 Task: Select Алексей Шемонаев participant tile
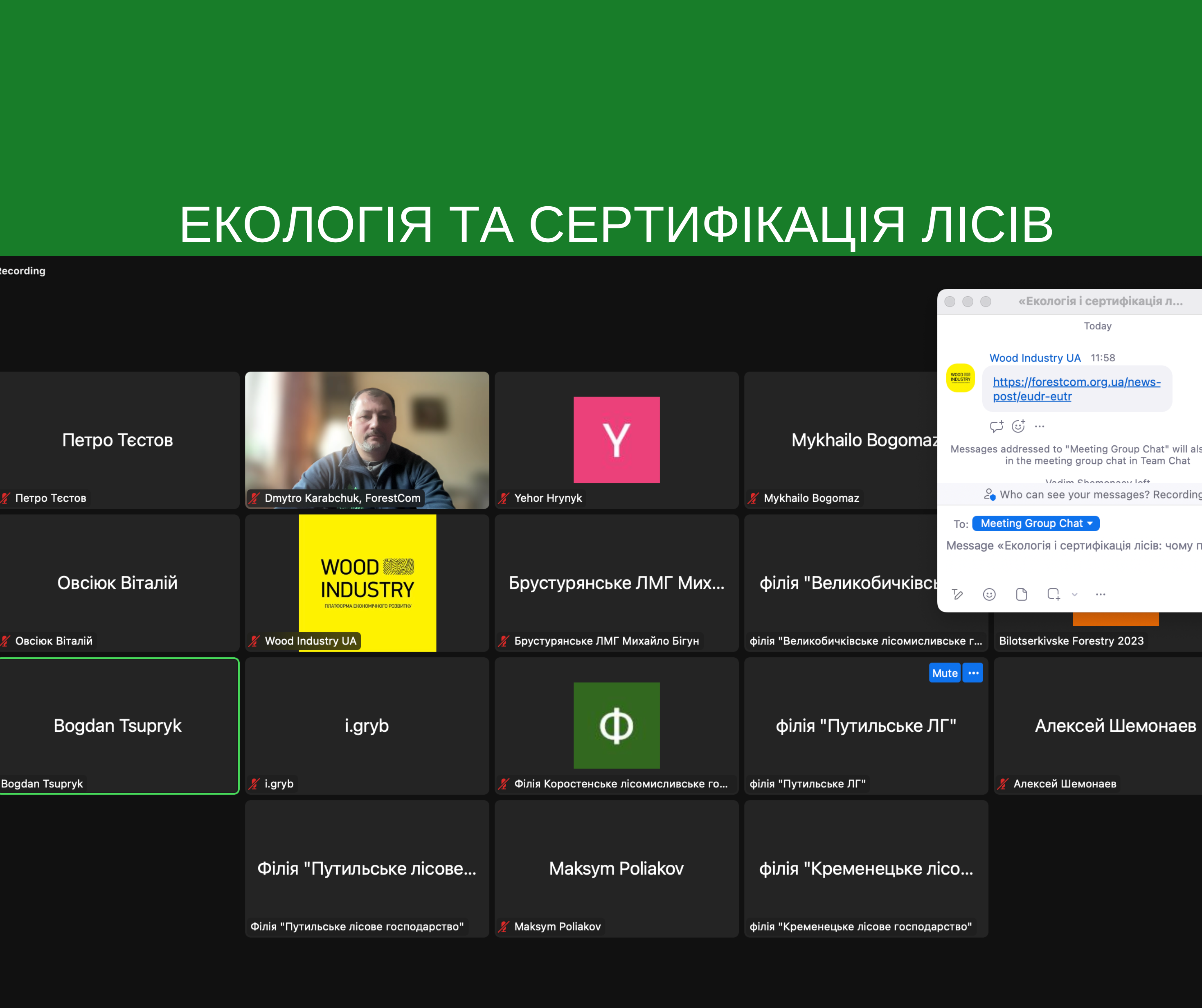[1098, 726]
